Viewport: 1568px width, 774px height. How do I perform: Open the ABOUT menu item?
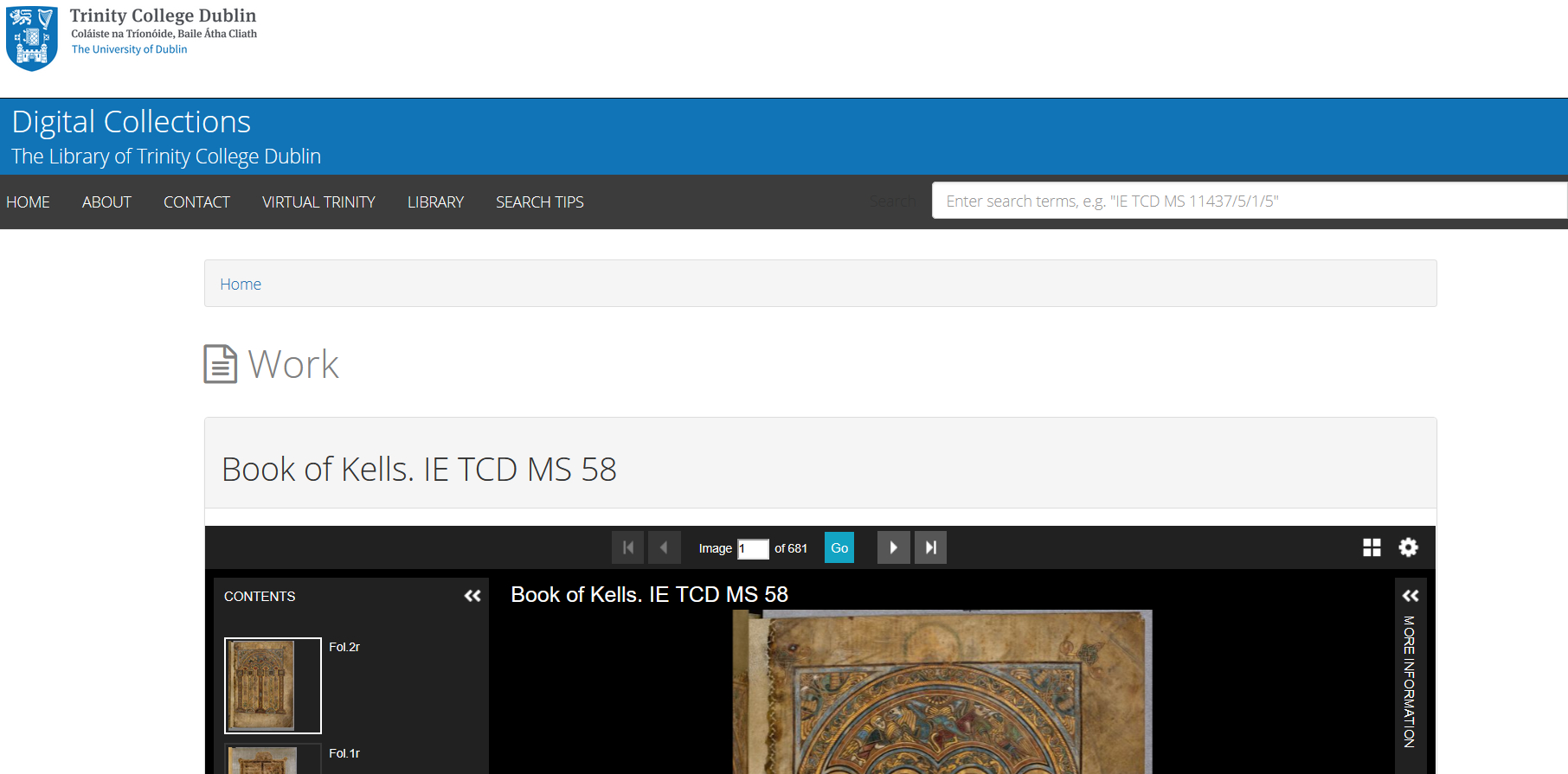tap(106, 202)
